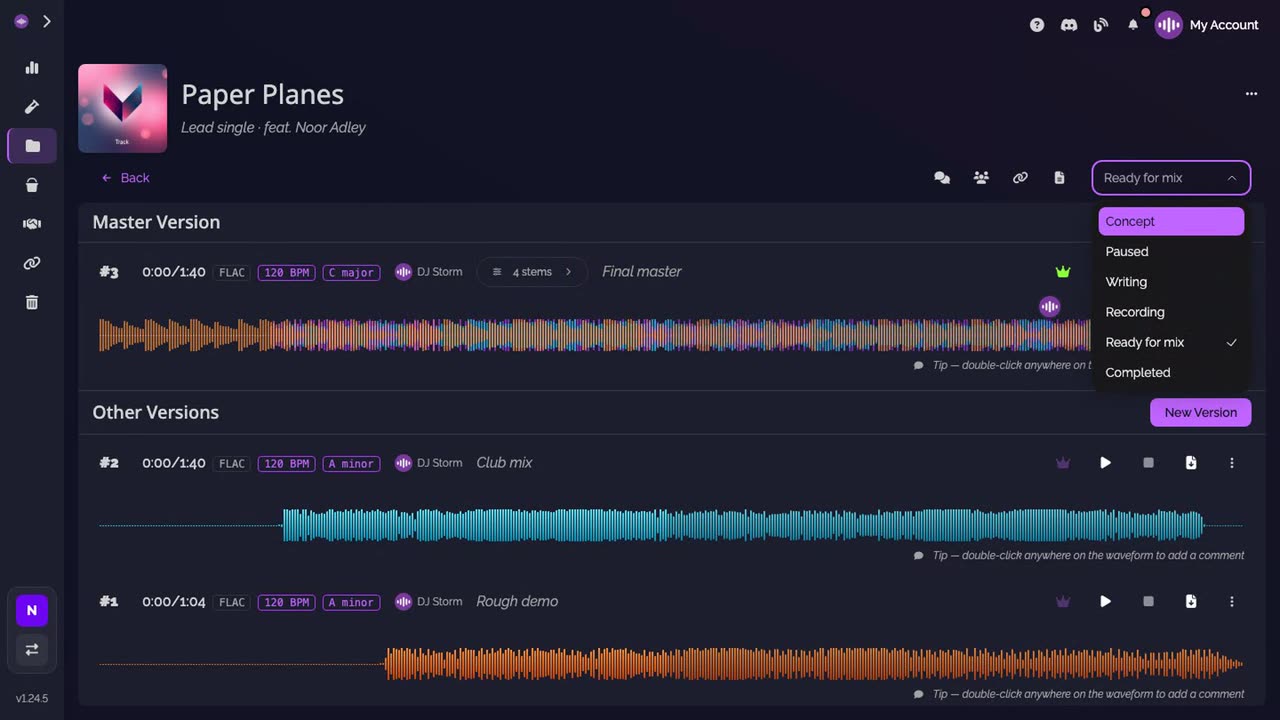Open the shopping bucket sidebar icon
The height and width of the screenshot is (720, 1280).
pos(32,185)
